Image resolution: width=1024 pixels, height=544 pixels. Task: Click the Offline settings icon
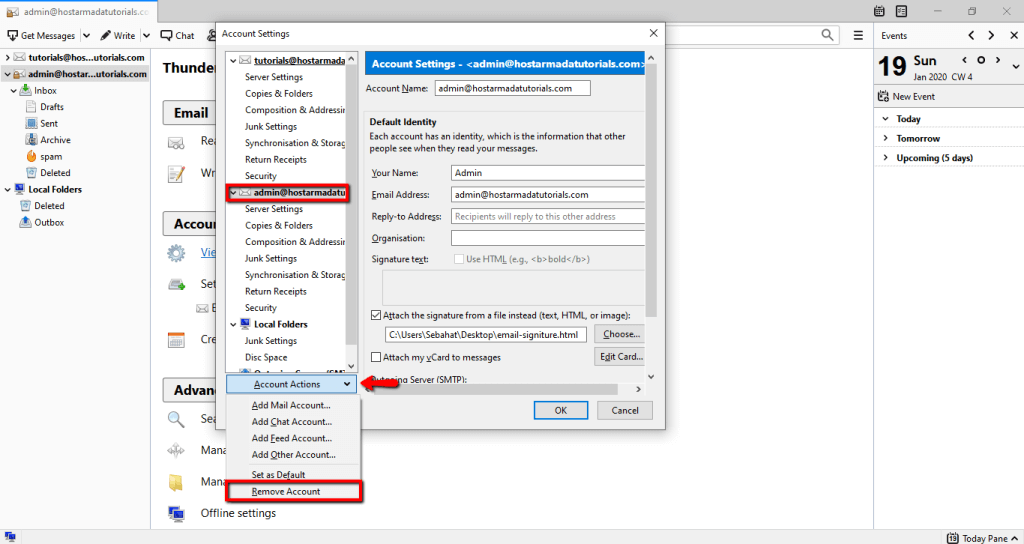coord(176,513)
